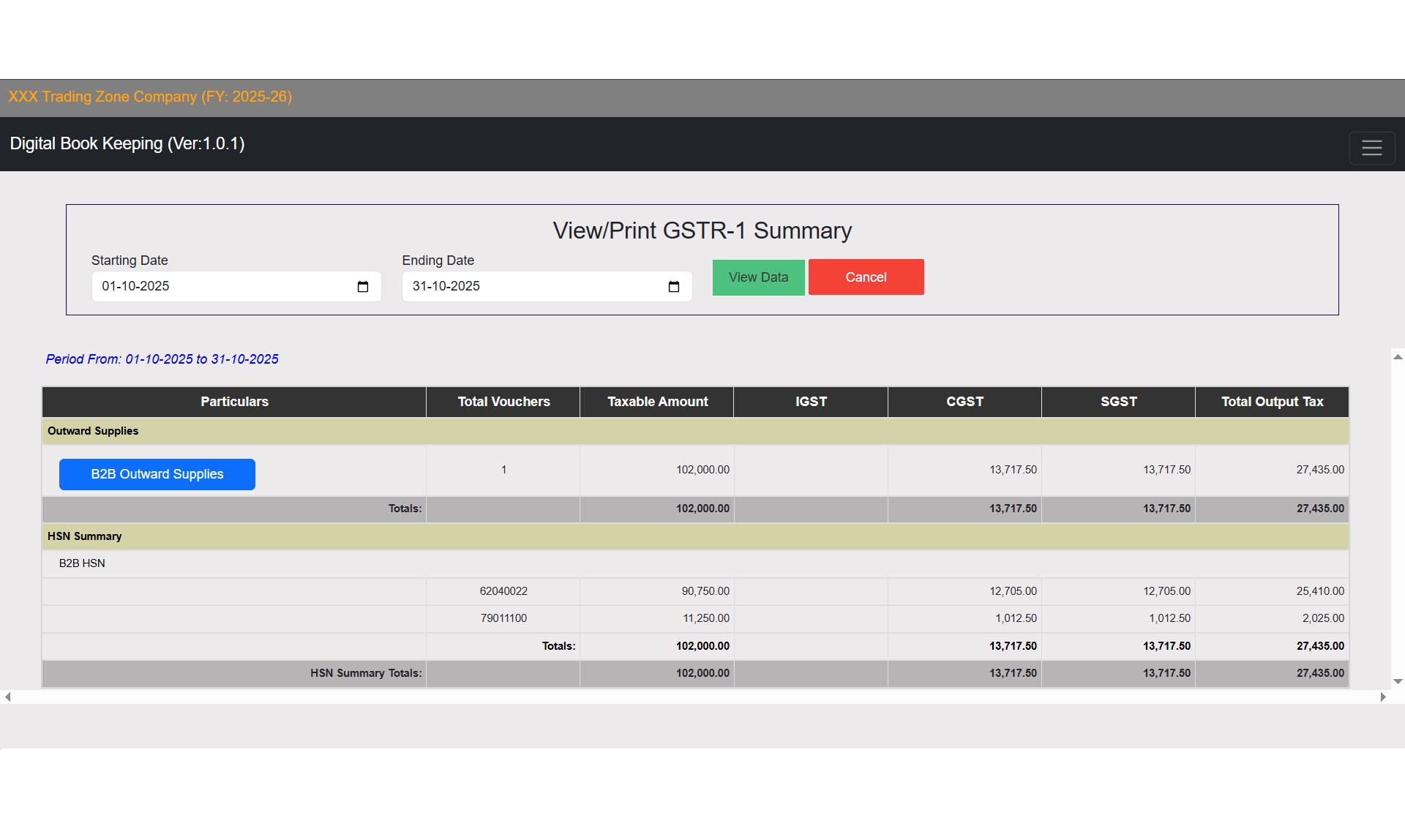Click the View Data button

(758, 277)
